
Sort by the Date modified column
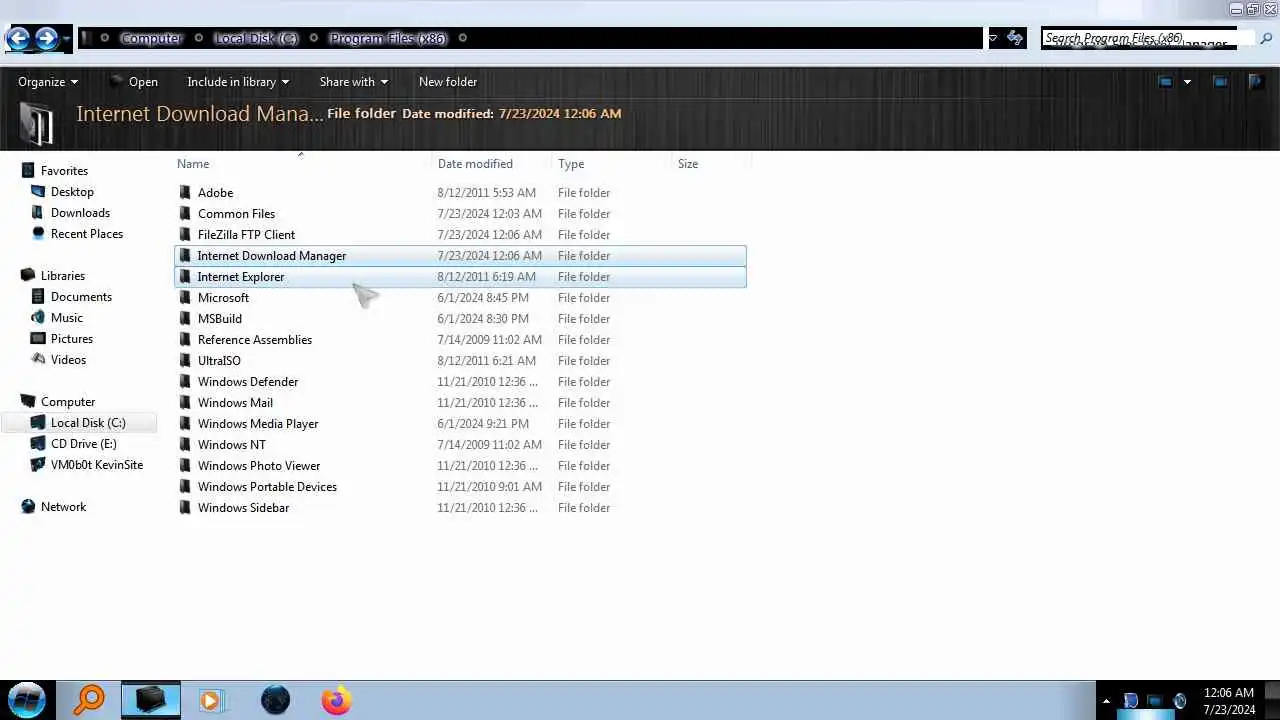[x=475, y=164]
